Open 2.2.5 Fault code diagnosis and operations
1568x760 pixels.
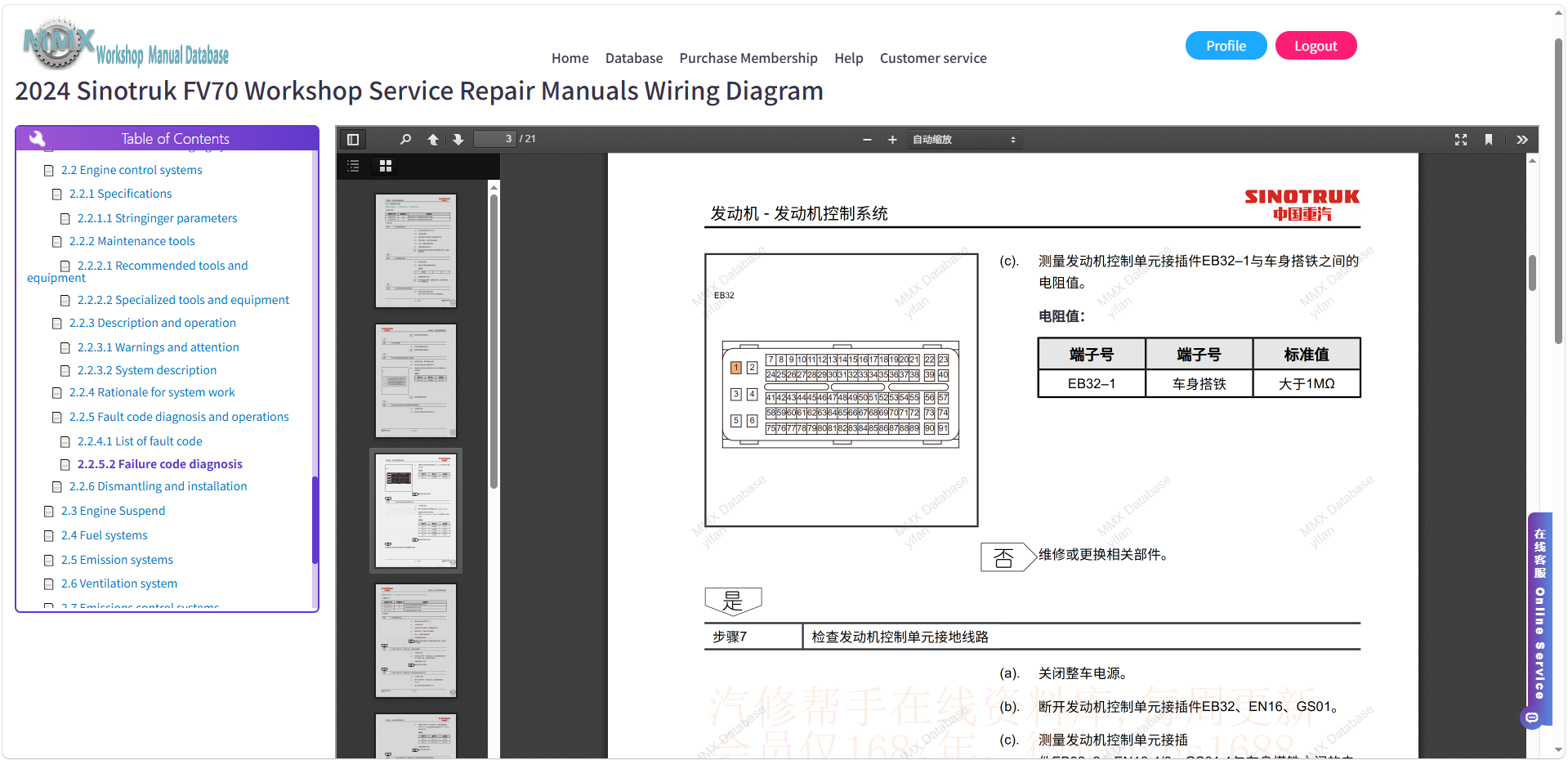[179, 417]
